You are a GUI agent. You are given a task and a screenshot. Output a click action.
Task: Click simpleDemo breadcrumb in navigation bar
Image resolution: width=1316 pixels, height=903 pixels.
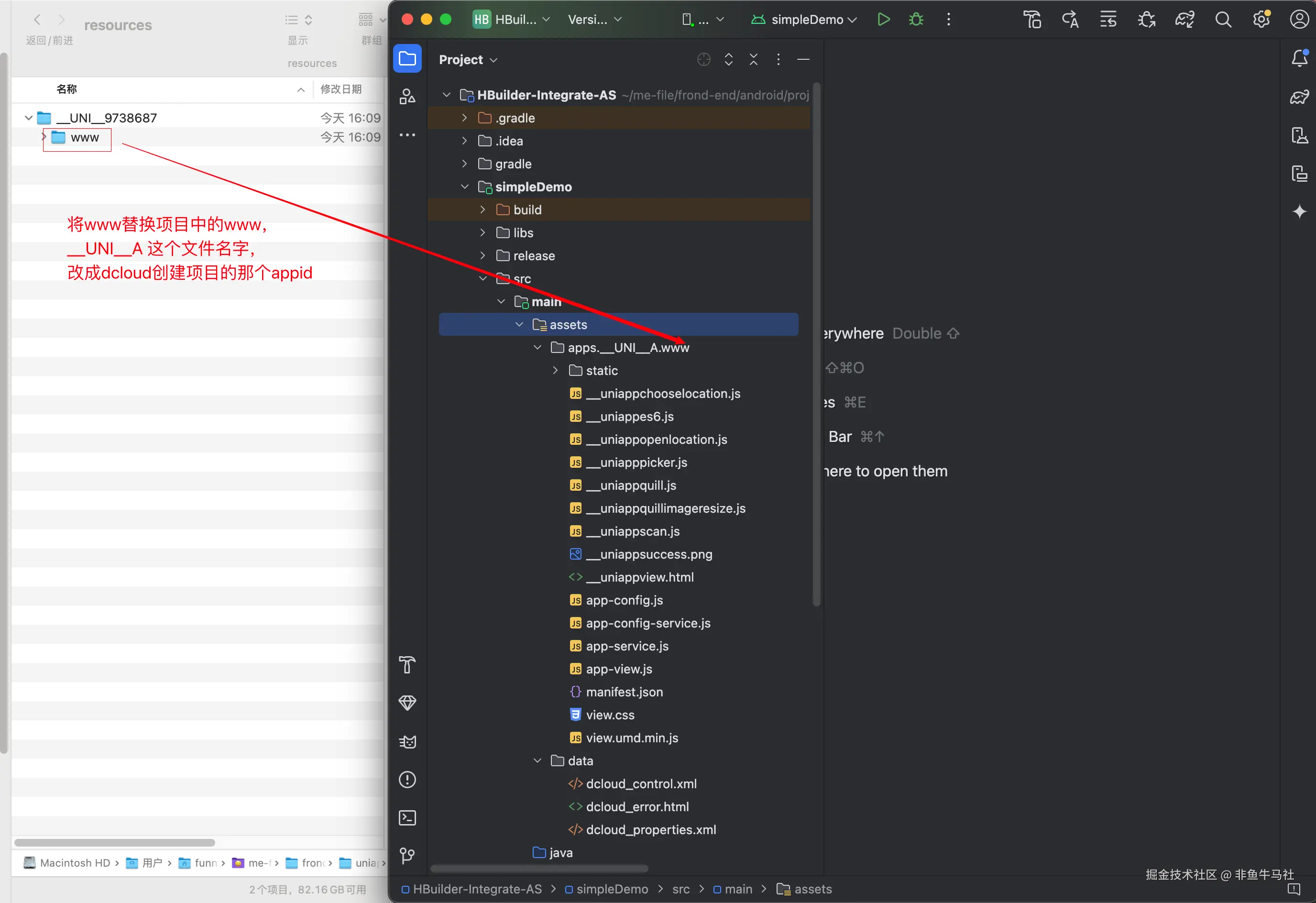(612, 889)
